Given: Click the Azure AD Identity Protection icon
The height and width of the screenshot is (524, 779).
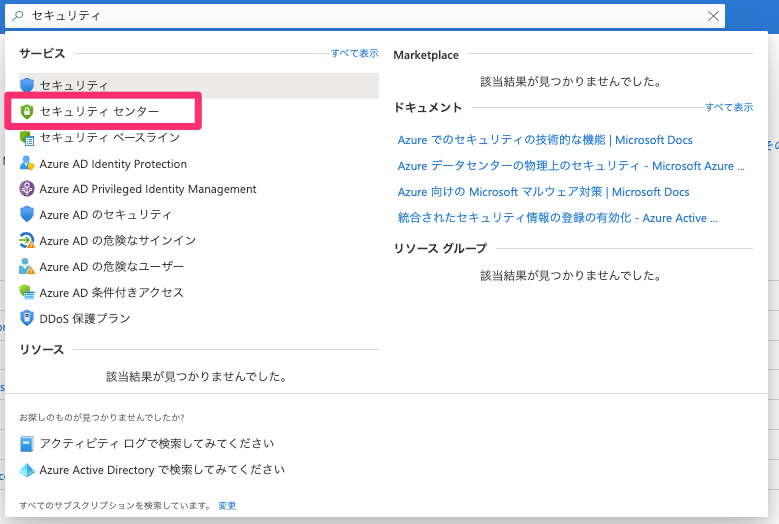Looking at the screenshot, I should click(x=27, y=163).
